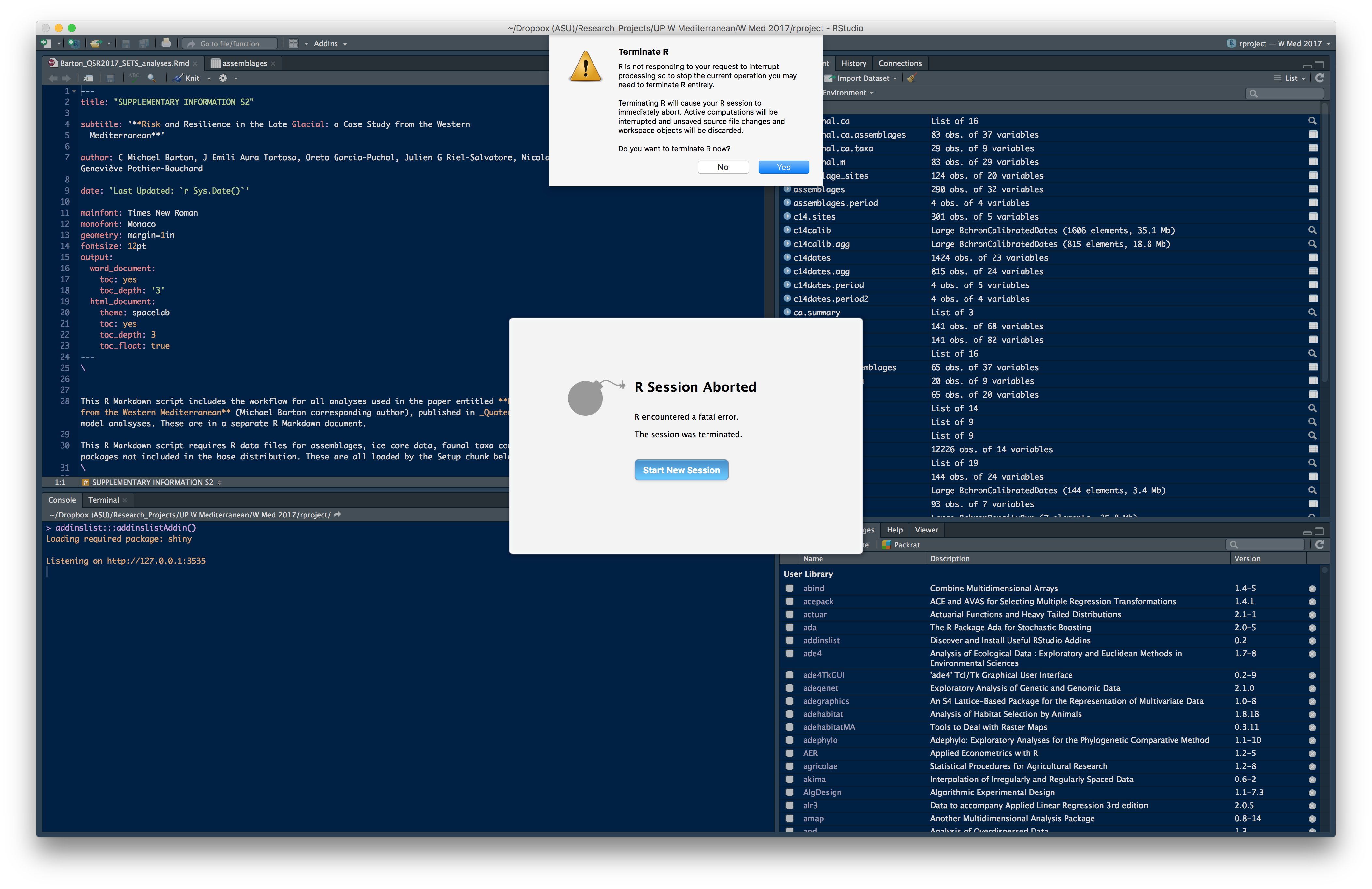Image resolution: width=1372 pixels, height=889 pixels.
Task: Print the current file using the printer icon
Action: point(166,43)
